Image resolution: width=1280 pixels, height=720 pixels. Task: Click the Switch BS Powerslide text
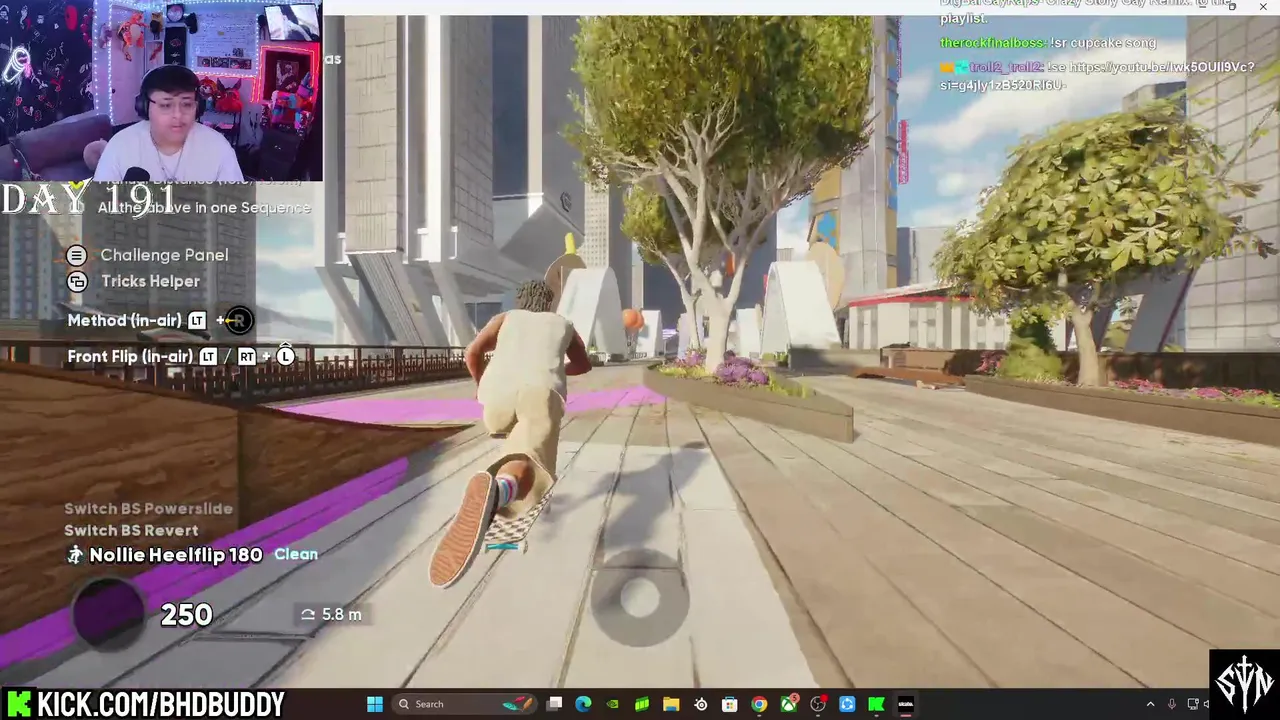click(148, 508)
